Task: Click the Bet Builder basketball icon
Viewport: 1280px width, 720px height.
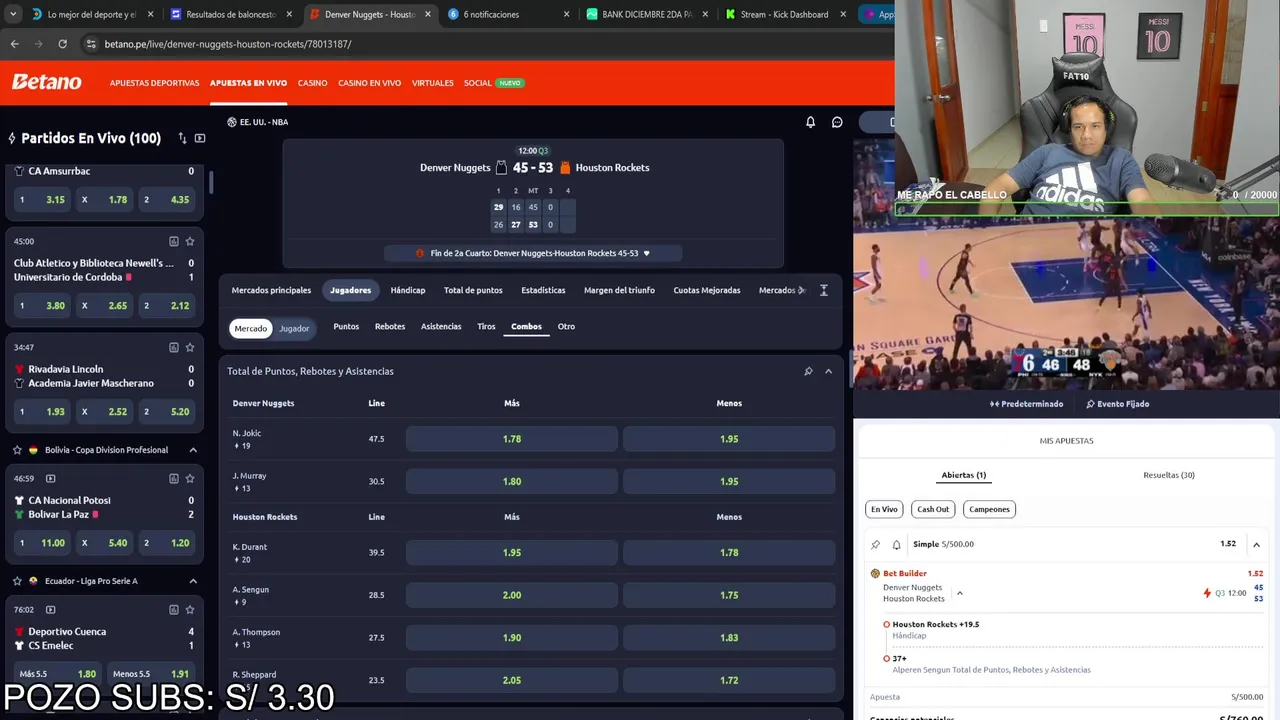Action: 875,573
